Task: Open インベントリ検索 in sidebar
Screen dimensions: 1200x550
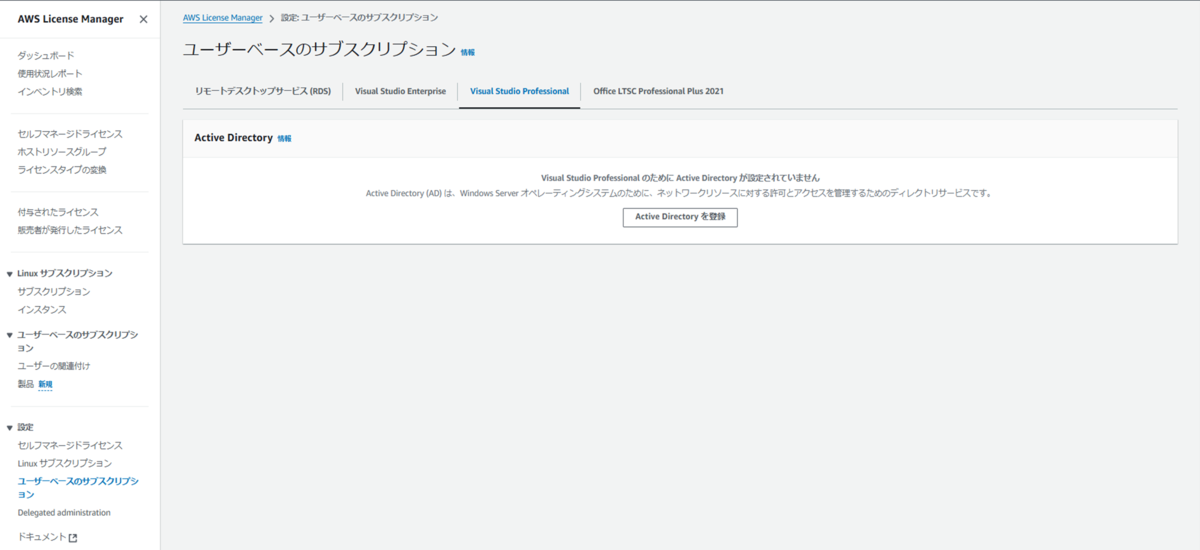Action: click(x=50, y=91)
